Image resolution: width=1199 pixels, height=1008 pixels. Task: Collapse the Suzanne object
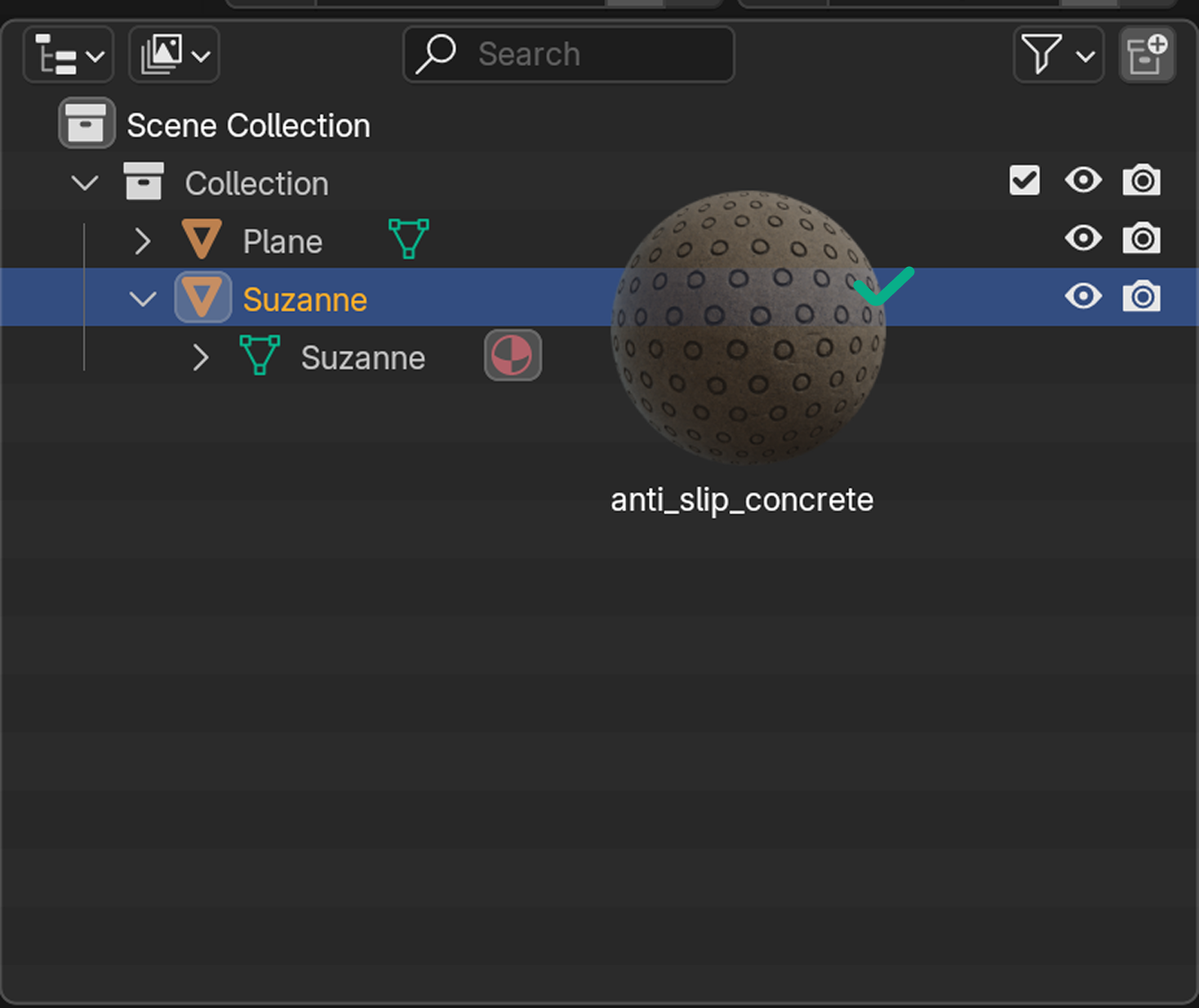pyautogui.click(x=143, y=299)
